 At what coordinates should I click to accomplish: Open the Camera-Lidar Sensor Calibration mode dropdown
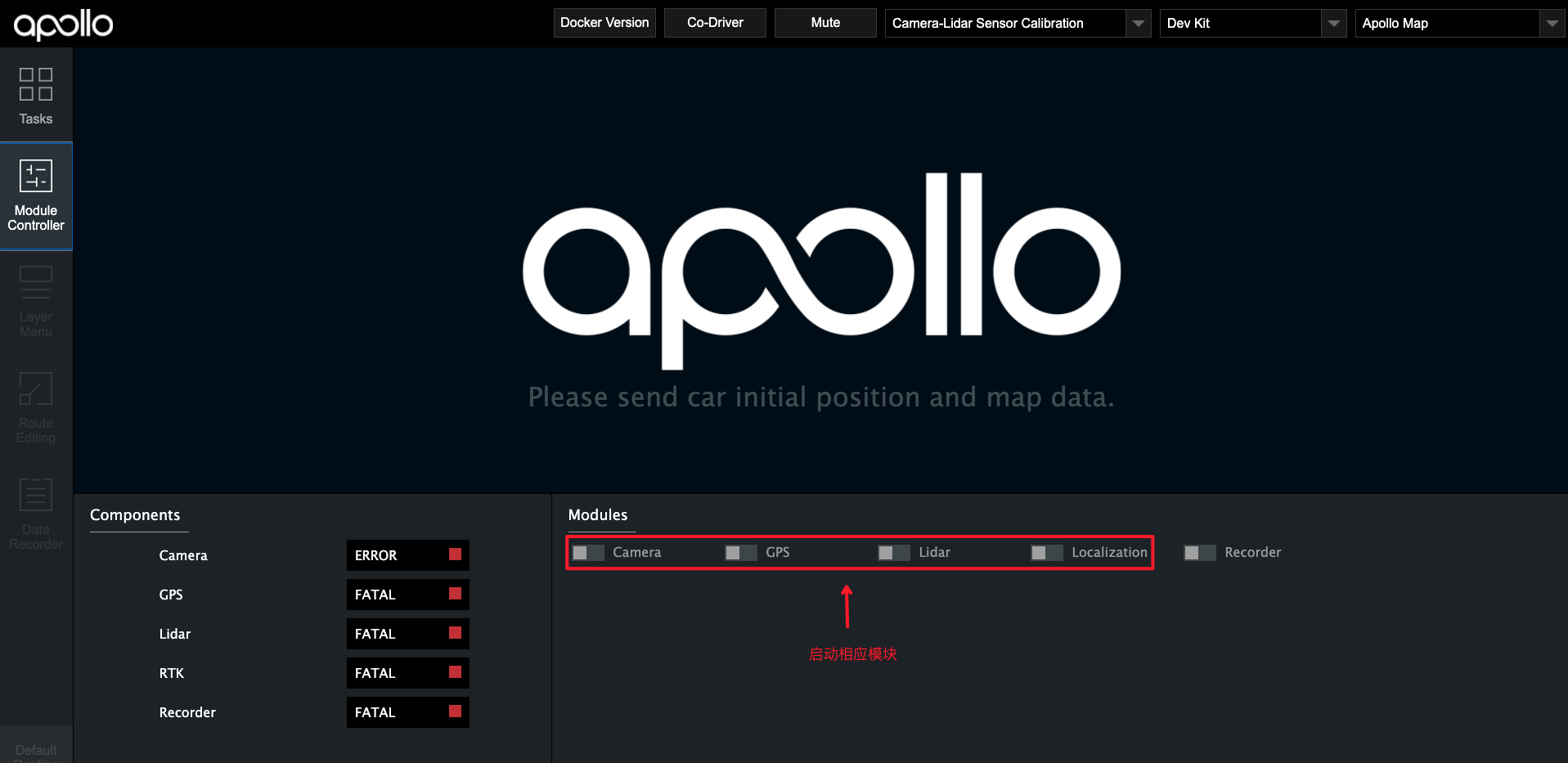[1018, 23]
